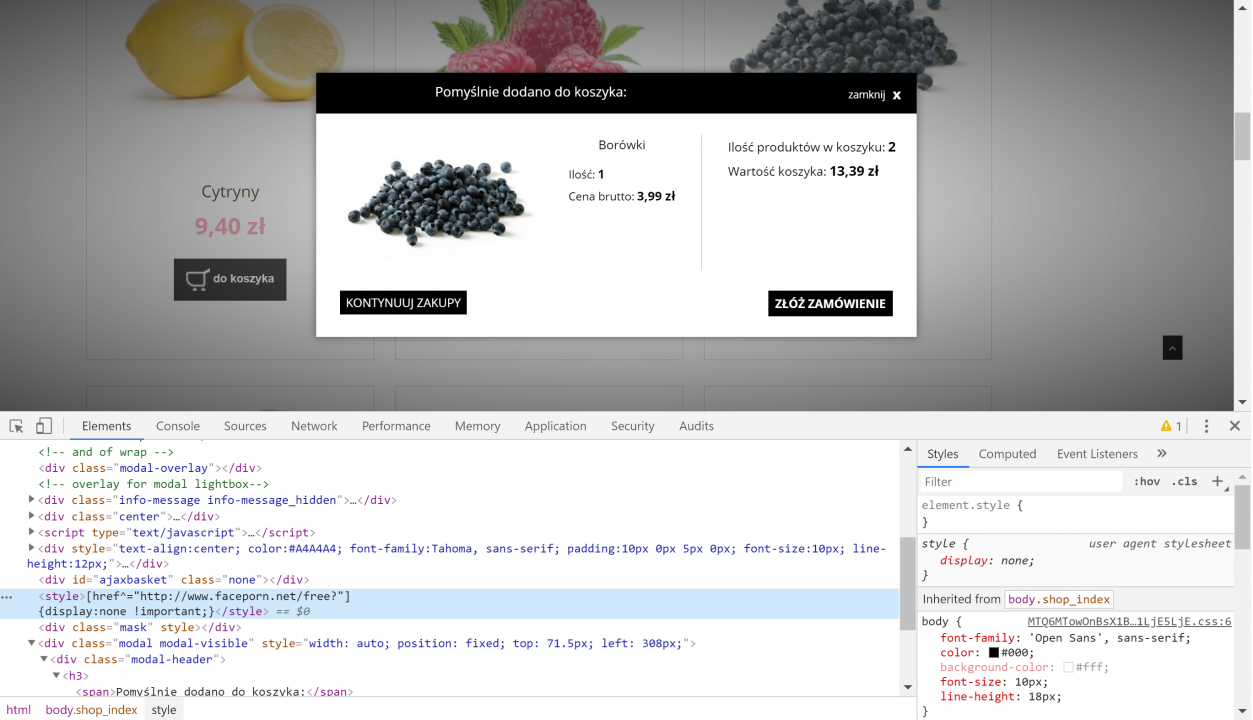Toggle the .cls class editor
Viewport: 1253px width, 720px height.
[x=1184, y=481]
